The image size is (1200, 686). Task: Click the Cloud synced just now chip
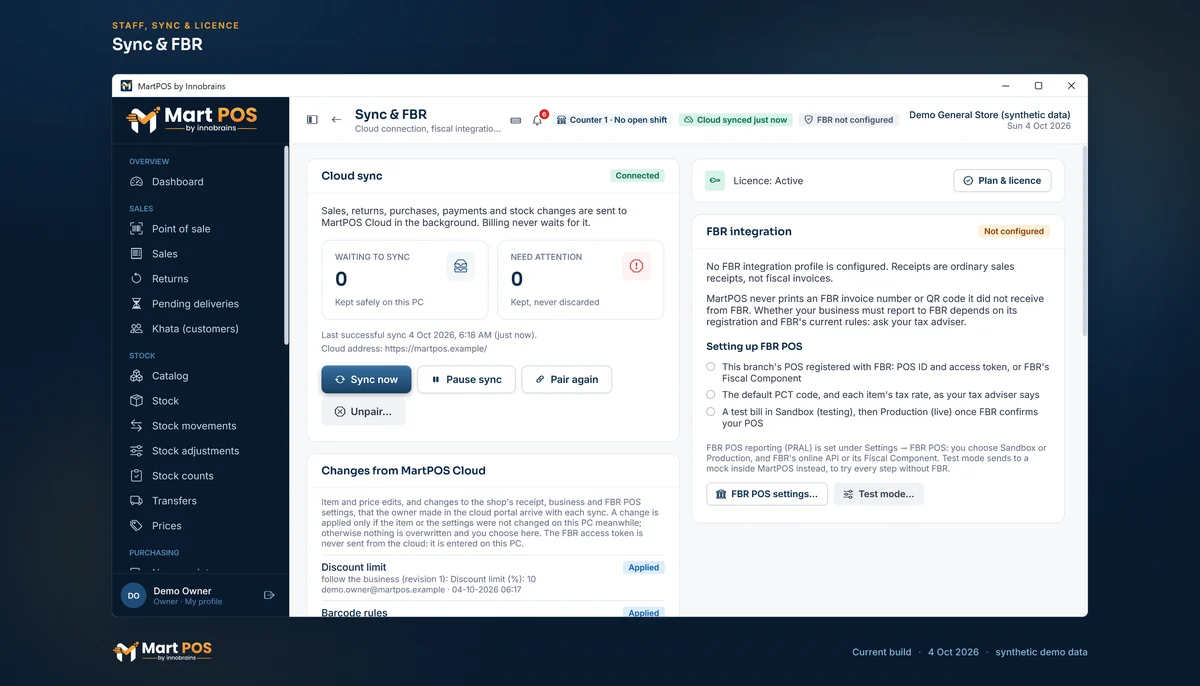click(x=735, y=120)
